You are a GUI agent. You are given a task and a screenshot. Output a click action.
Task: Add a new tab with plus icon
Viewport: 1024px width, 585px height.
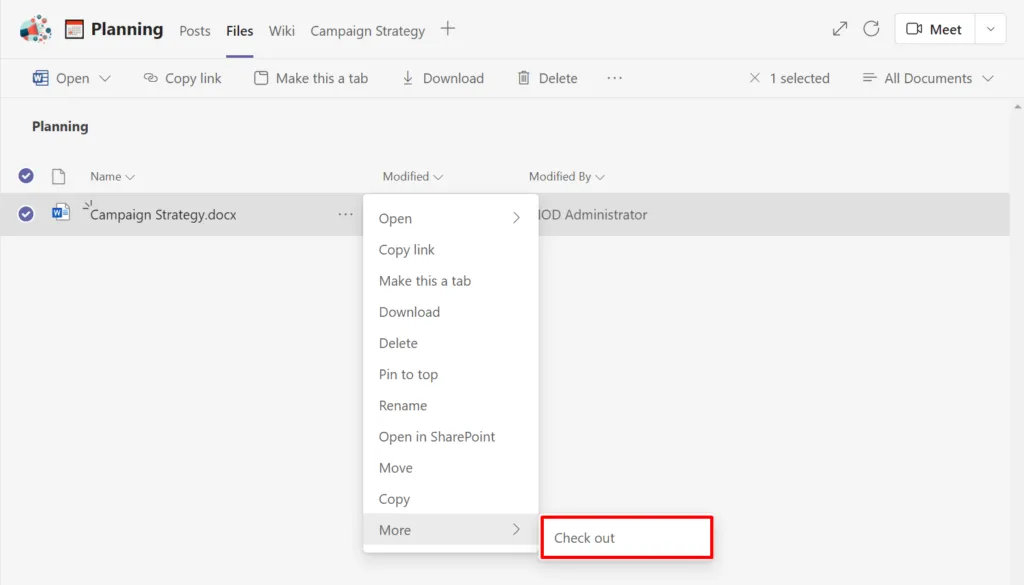pos(447,29)
